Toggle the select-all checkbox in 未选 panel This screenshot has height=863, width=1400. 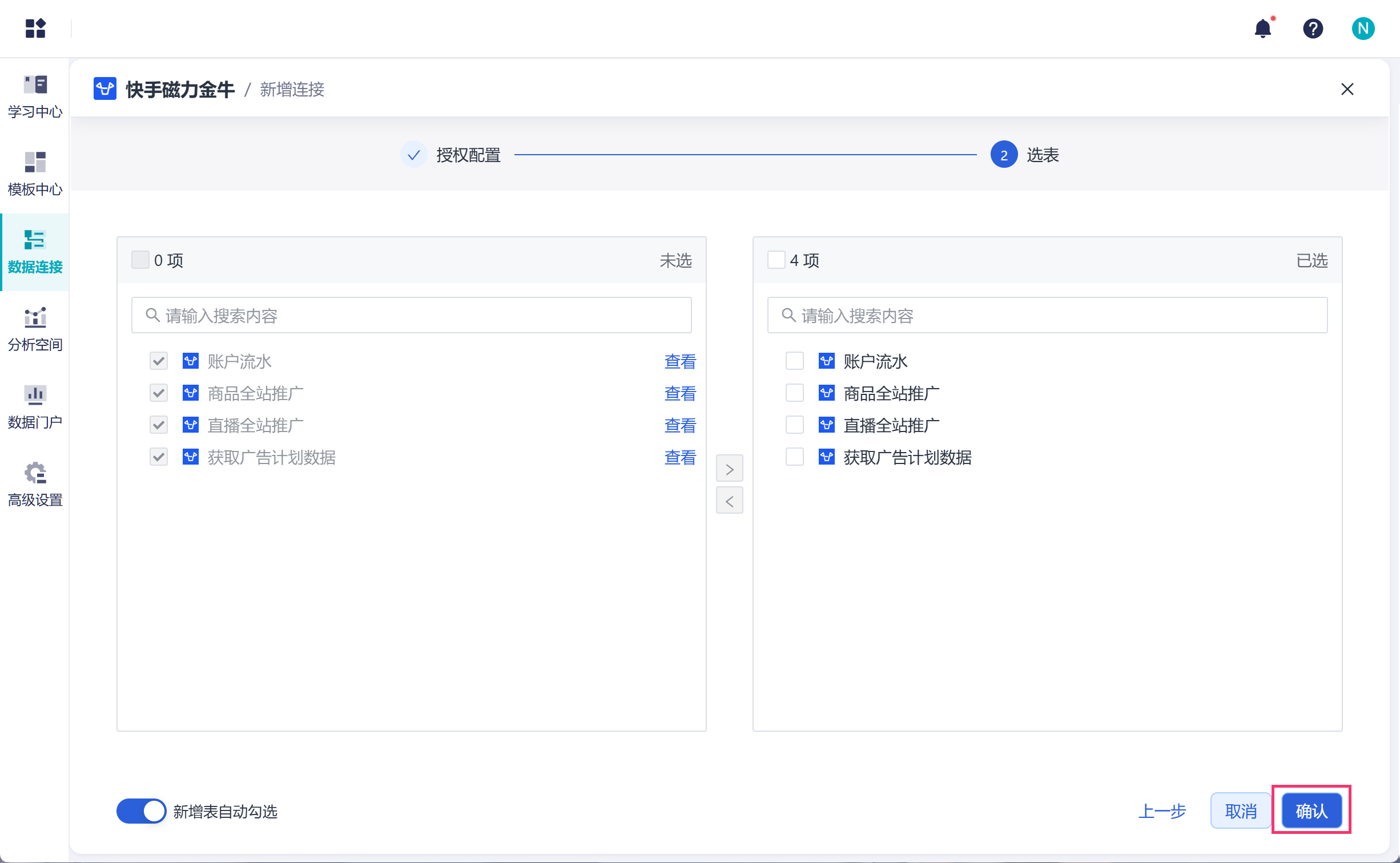[140, 260]
